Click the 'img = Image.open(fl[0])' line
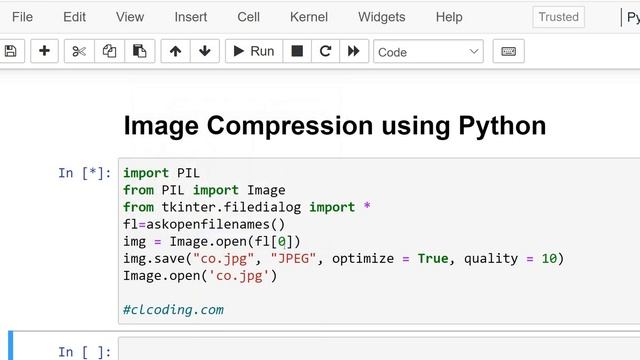Image resolution: width=640 pixels, height=360 pixels. [x=211, y=242]
